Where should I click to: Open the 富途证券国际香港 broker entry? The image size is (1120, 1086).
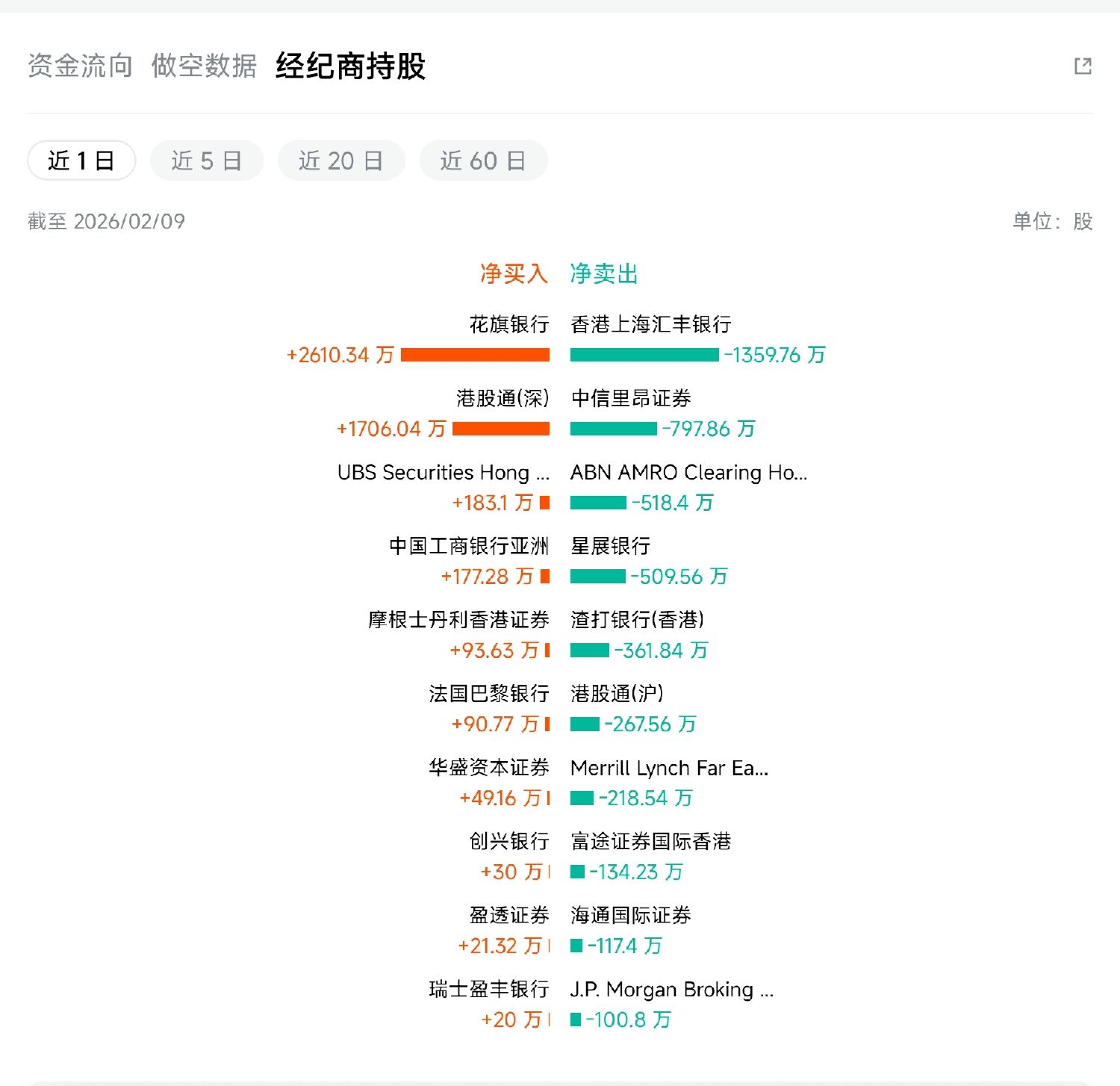(650, 842)
